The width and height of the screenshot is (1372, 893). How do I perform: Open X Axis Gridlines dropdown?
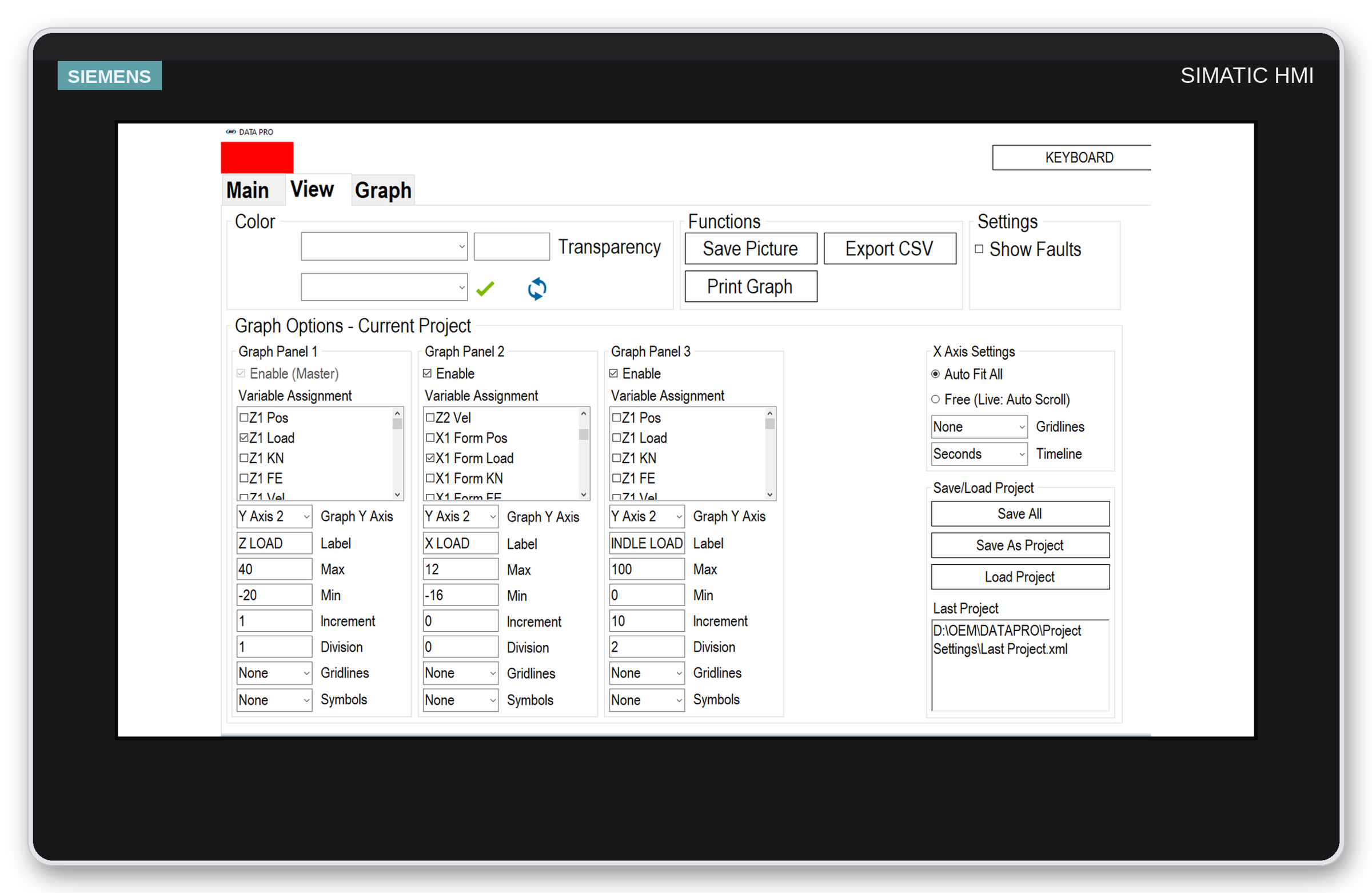coord(979,426)
